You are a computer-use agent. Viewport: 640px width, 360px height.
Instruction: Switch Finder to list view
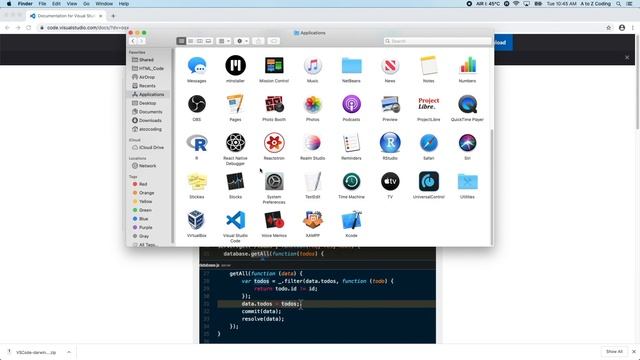[191, 41]
